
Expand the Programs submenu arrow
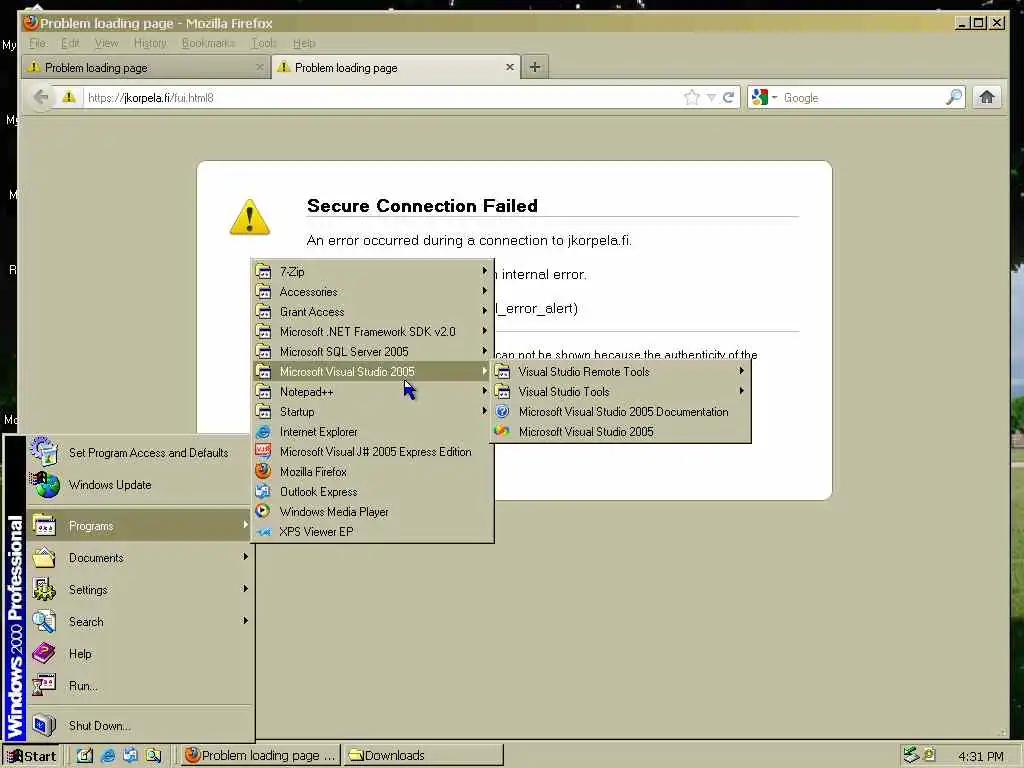[246, 525]
